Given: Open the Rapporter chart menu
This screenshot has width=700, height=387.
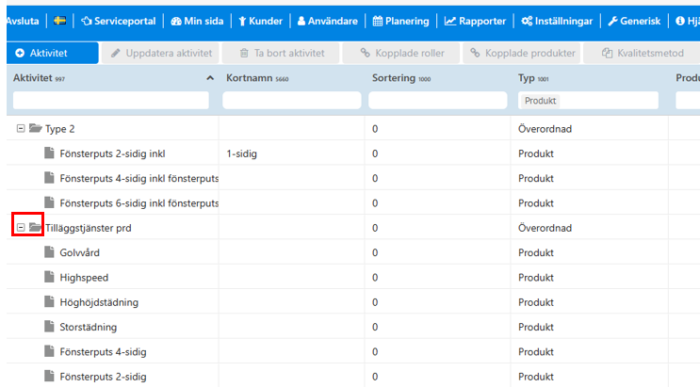Looking at the screenshot, I should (475, 21).
